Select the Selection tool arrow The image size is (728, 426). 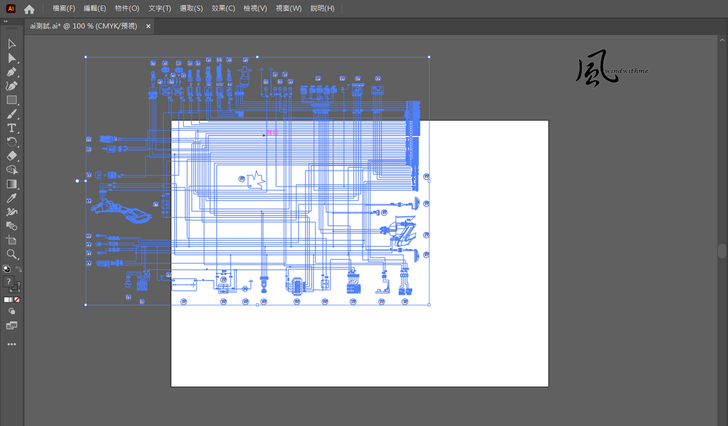coord(12,44)
